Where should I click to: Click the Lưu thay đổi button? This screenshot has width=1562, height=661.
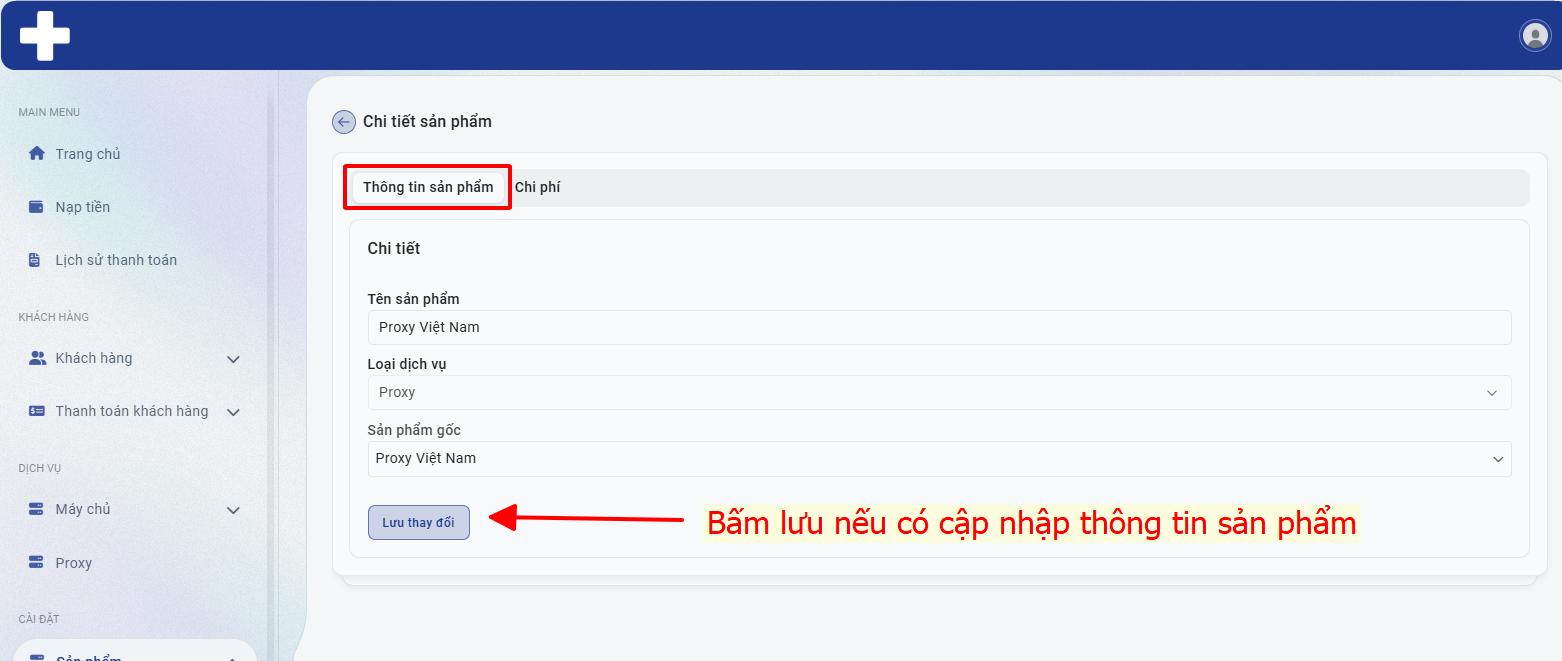[419, 523]
